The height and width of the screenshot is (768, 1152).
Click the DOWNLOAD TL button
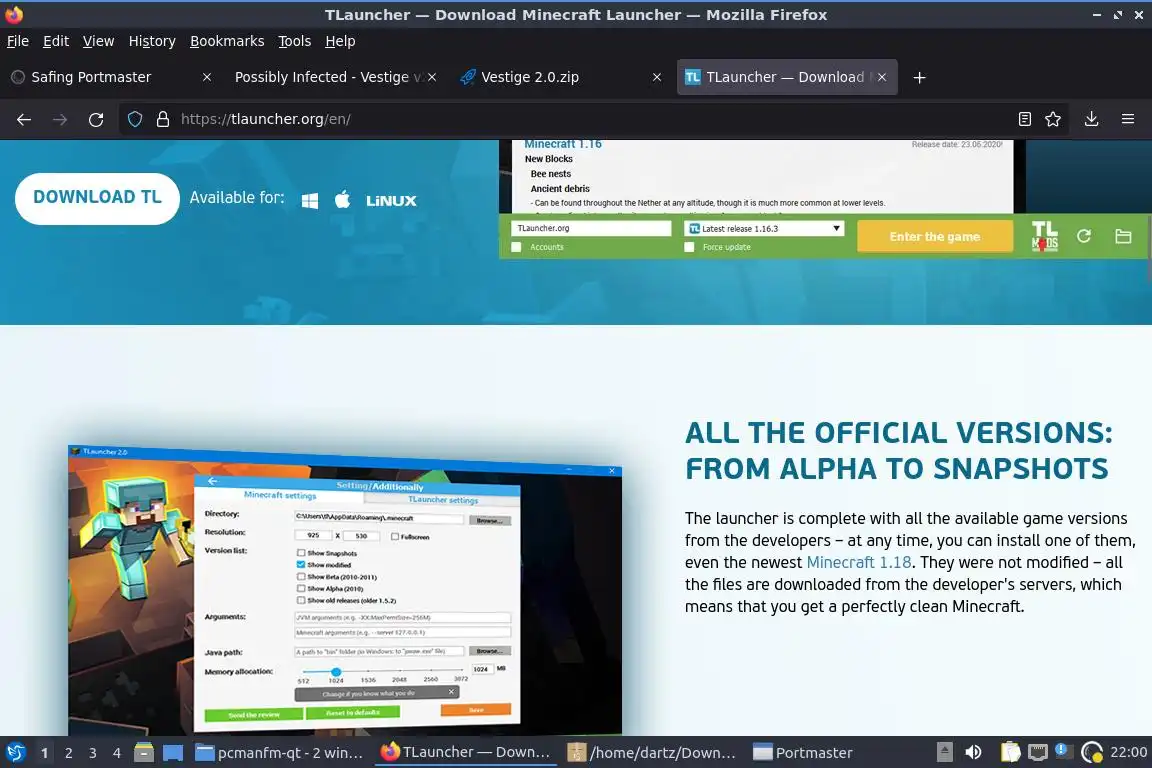pos(97,198)
